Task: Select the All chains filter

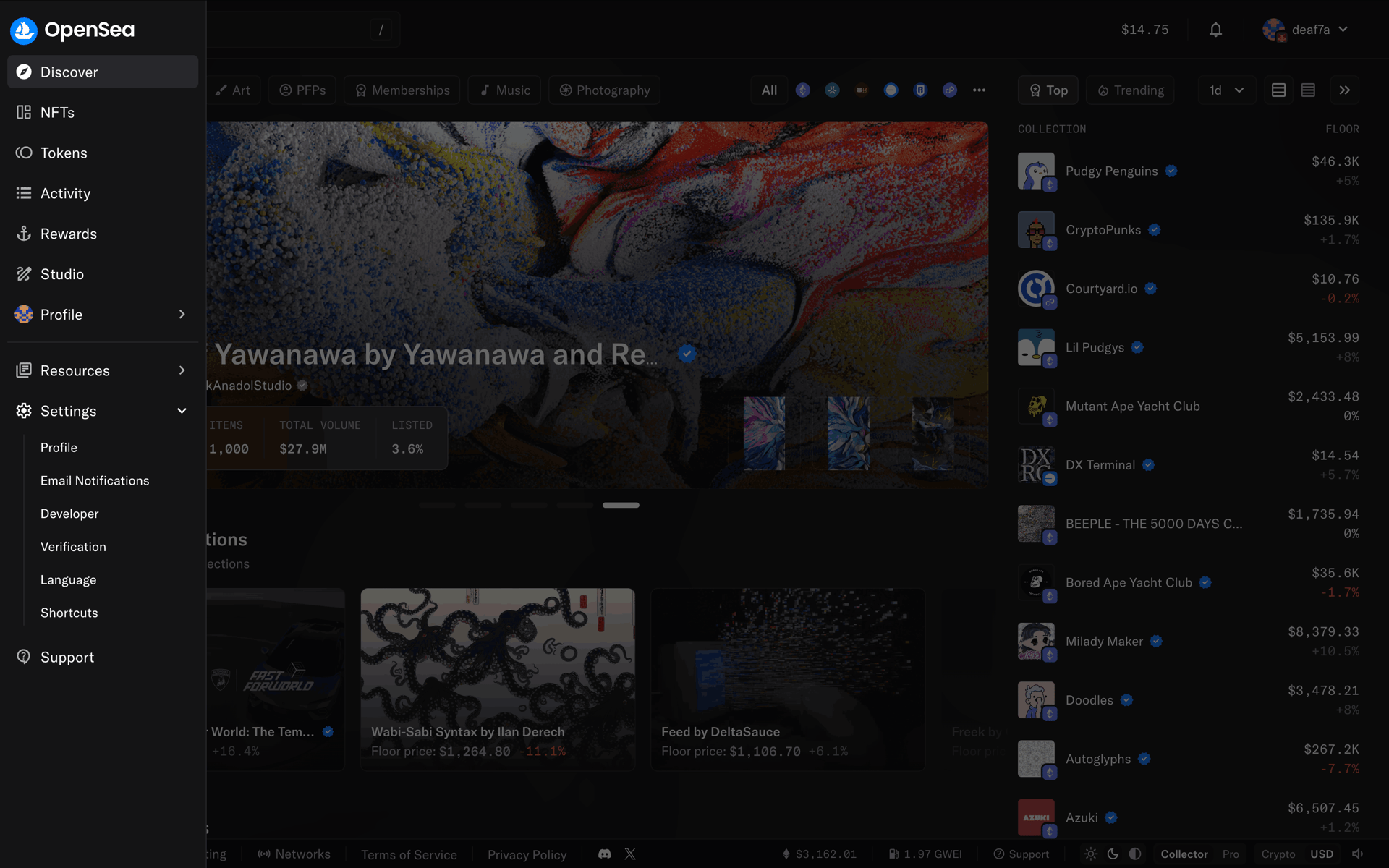Action: click(x=769, y=90)
